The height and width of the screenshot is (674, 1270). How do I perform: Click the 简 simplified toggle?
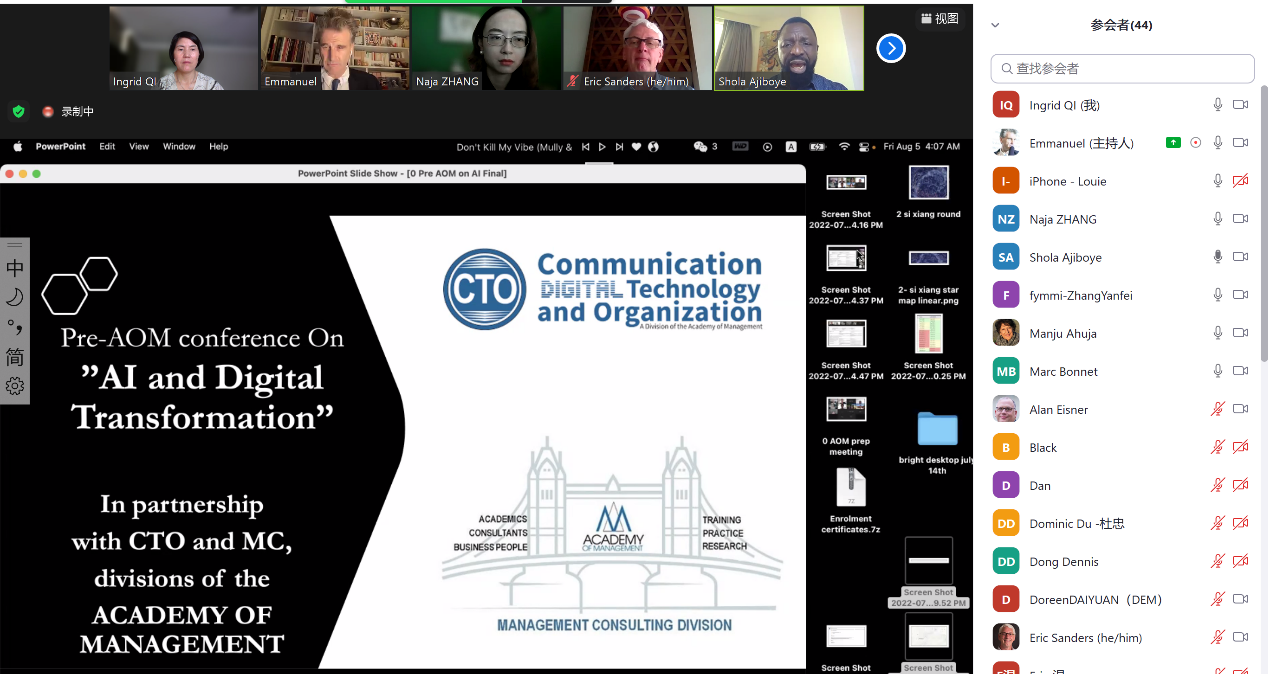pos(15,357)
